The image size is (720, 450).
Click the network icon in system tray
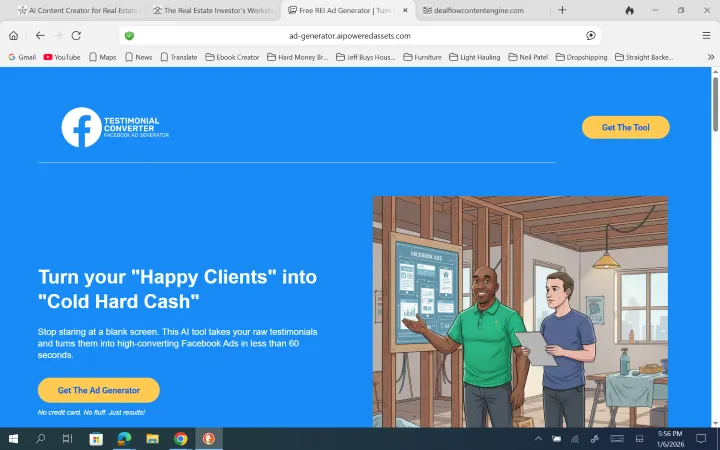click(575, 439)
